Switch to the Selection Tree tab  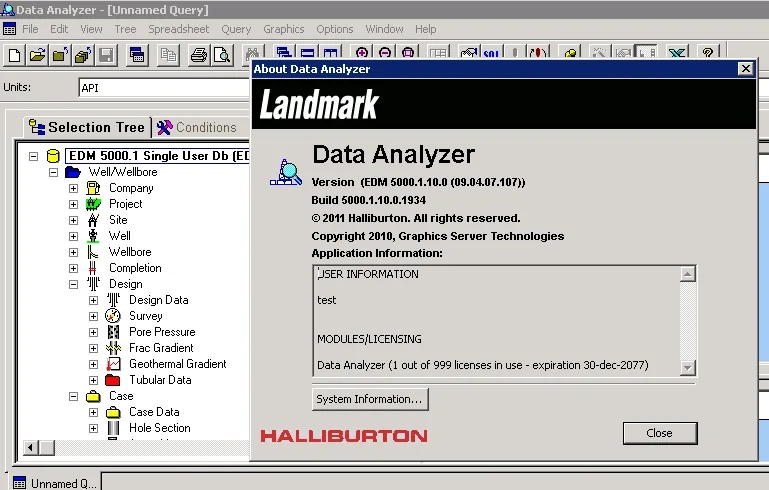coord(87,127)
